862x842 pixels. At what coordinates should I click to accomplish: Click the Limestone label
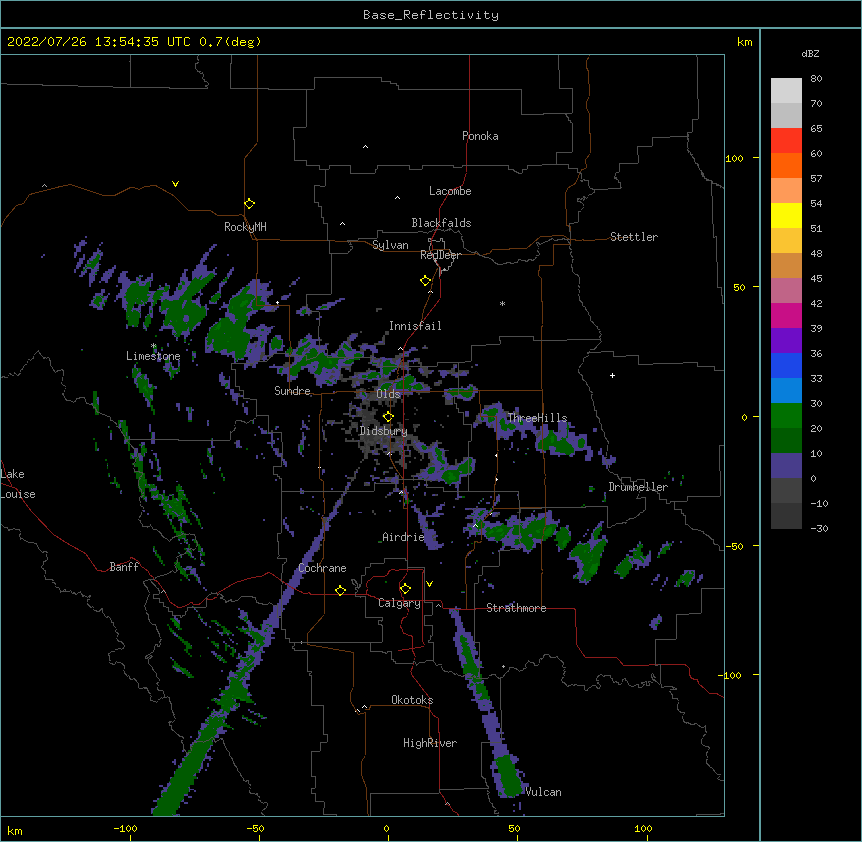pos(153,356)
